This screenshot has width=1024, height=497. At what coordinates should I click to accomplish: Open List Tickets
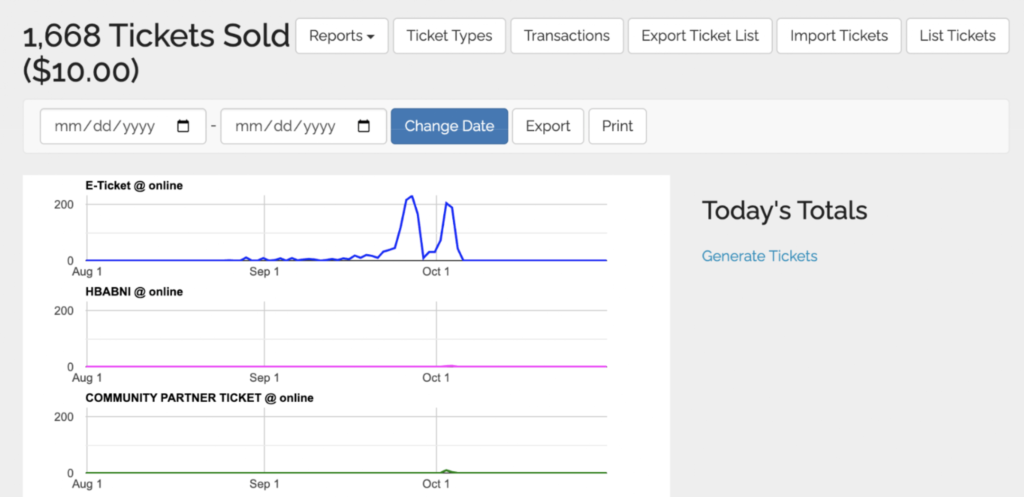(957, 36)
